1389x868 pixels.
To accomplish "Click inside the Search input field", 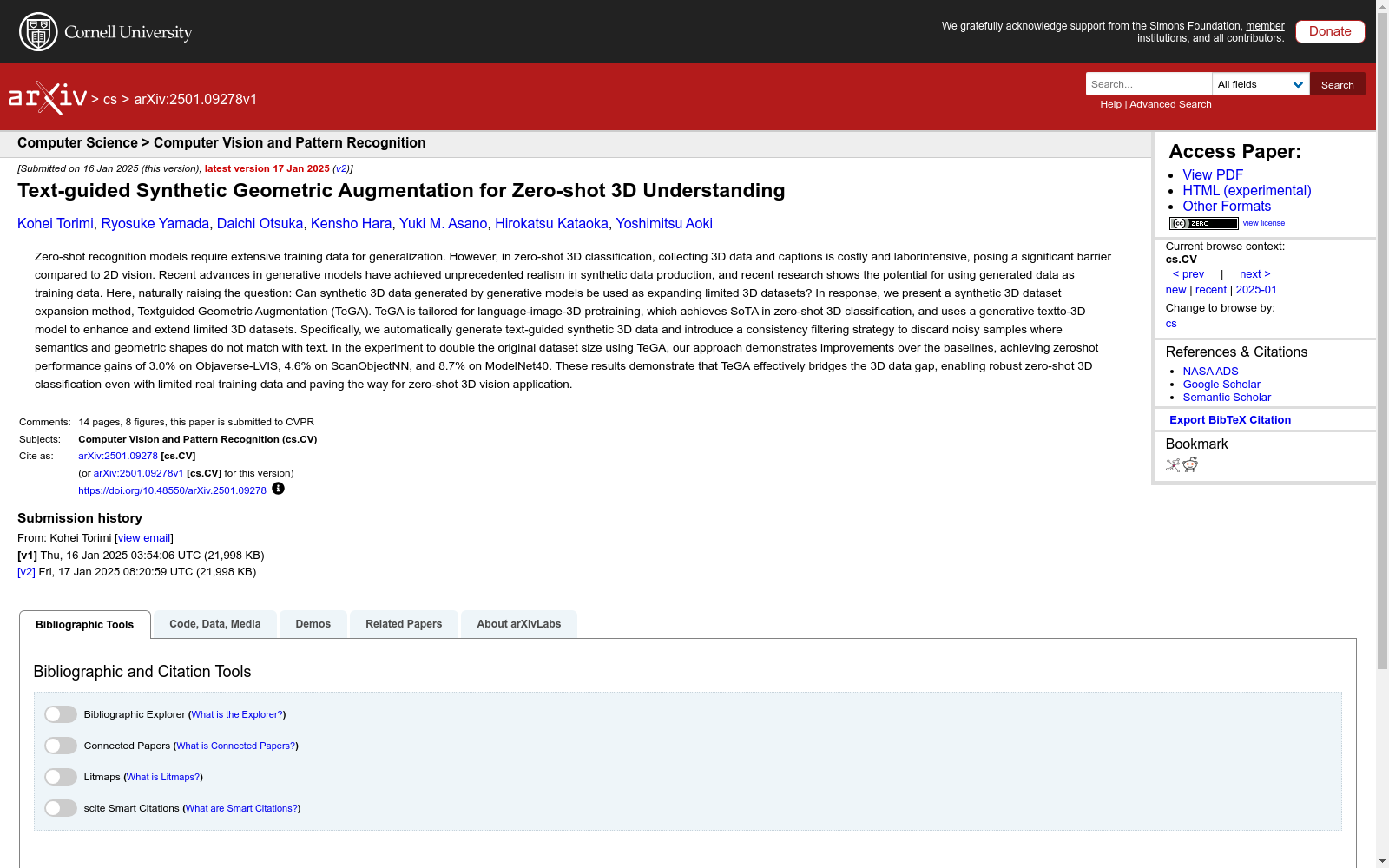I will (x=1148, y=84).
